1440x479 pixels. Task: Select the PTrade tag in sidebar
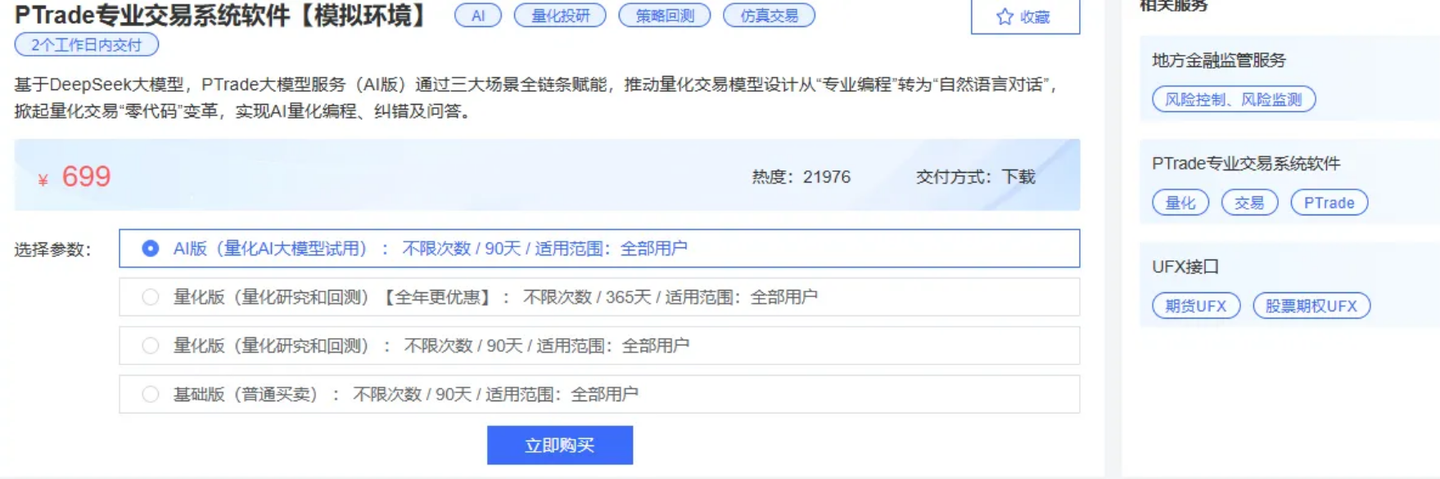coord(1329,203)
